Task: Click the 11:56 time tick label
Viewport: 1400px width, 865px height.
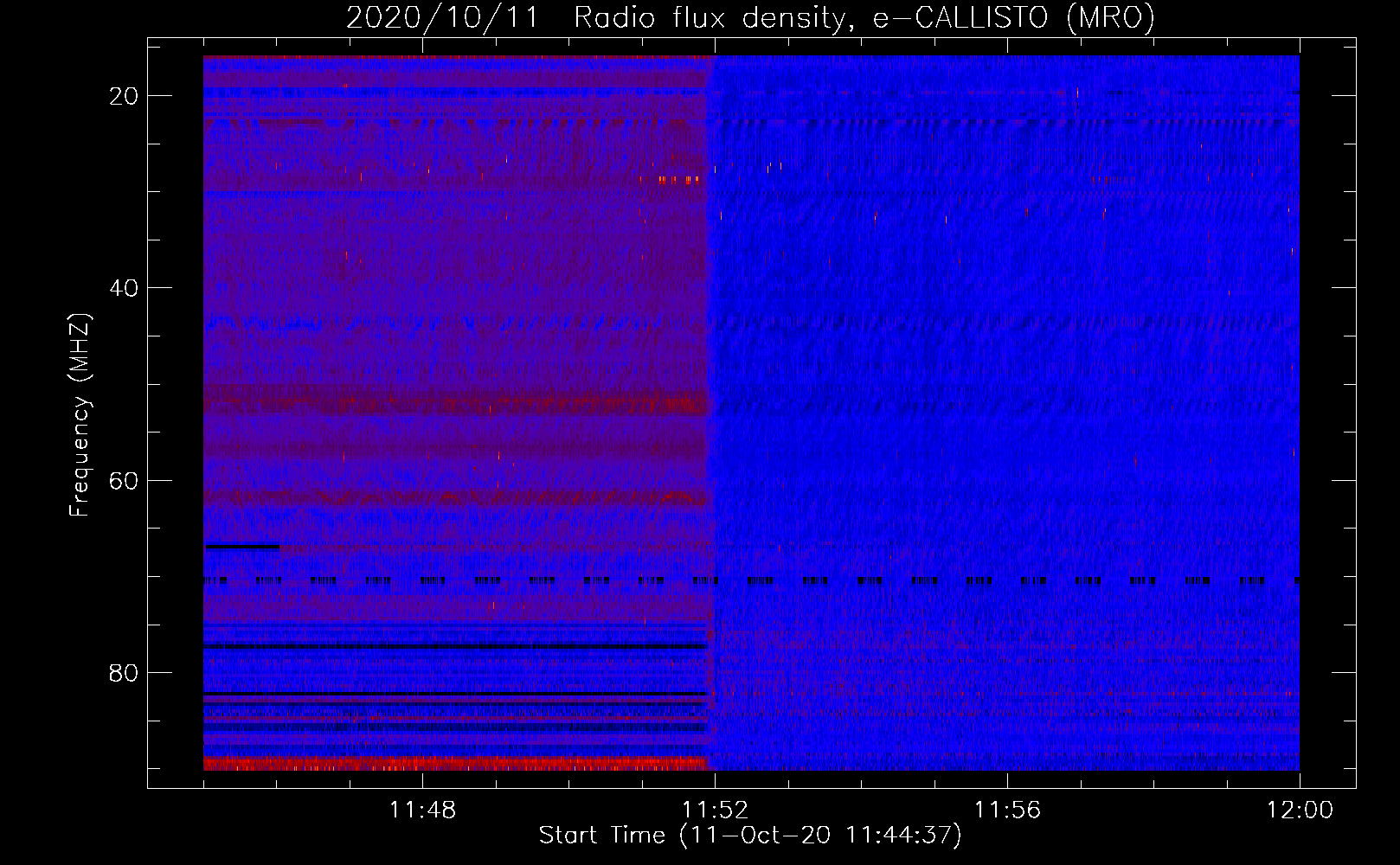Action: point(1007,811)
